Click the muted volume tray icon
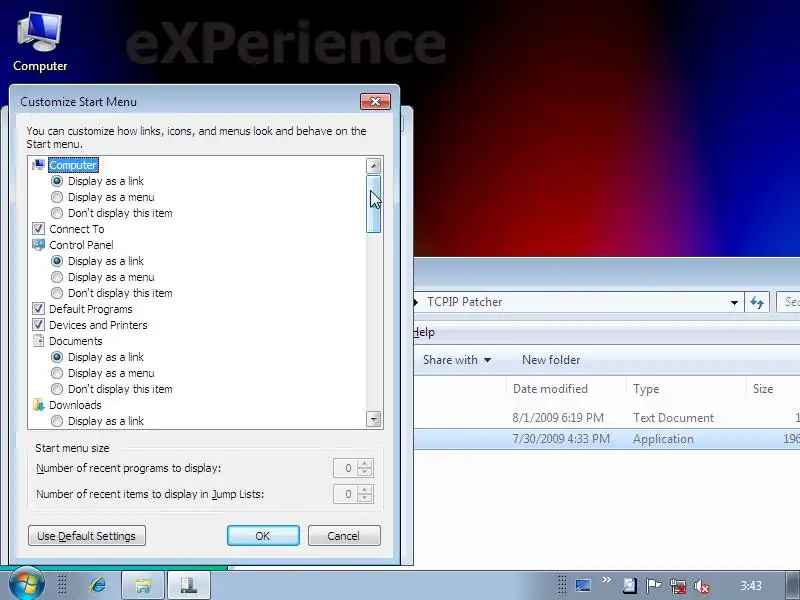This screenshot has width=800, height=600. pyautogui.click(x=702, y=587)
